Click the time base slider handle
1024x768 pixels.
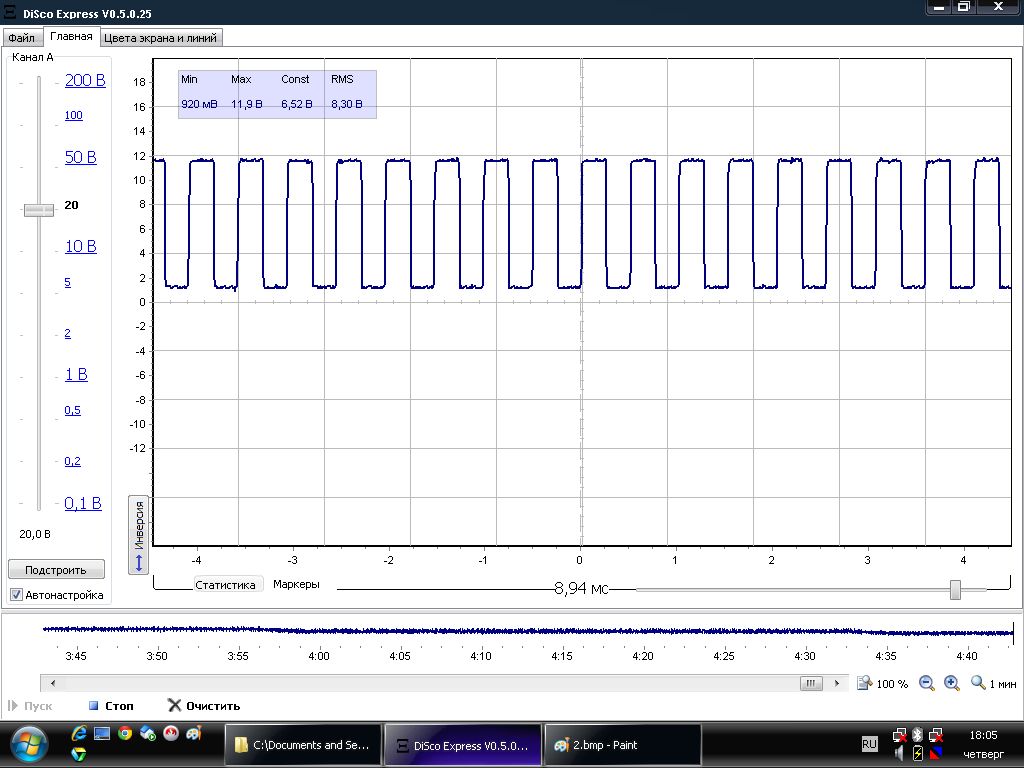pyautogui.click(x=955, y=590)
